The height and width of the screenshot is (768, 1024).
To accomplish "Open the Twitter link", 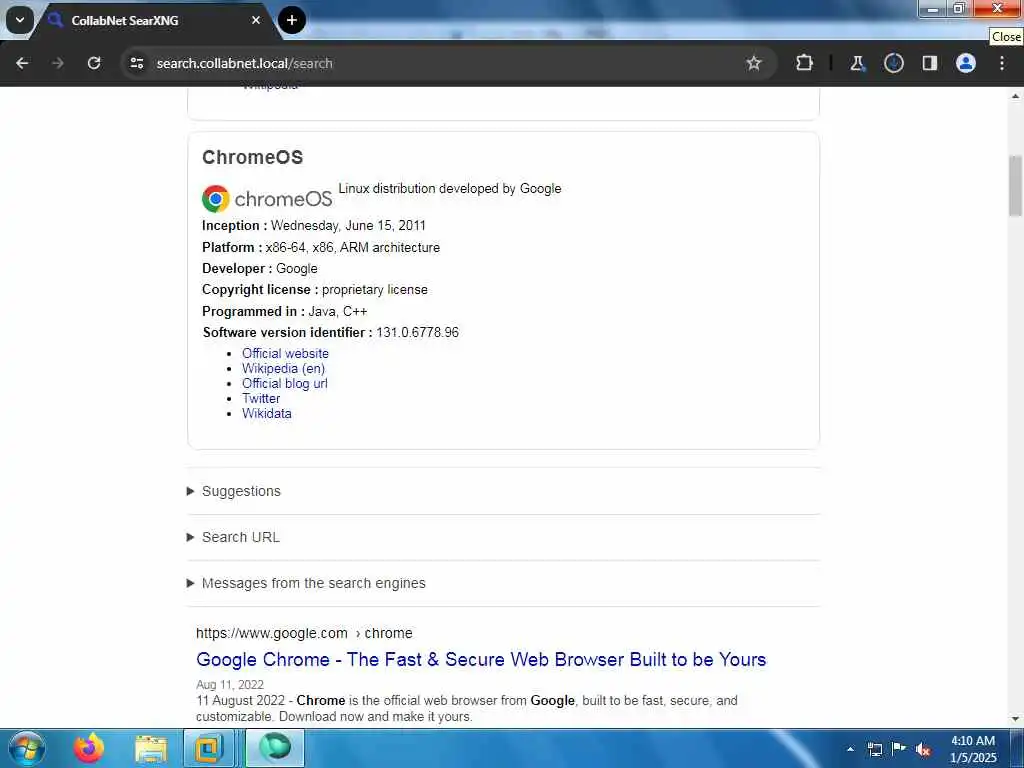I will [261, 398].
